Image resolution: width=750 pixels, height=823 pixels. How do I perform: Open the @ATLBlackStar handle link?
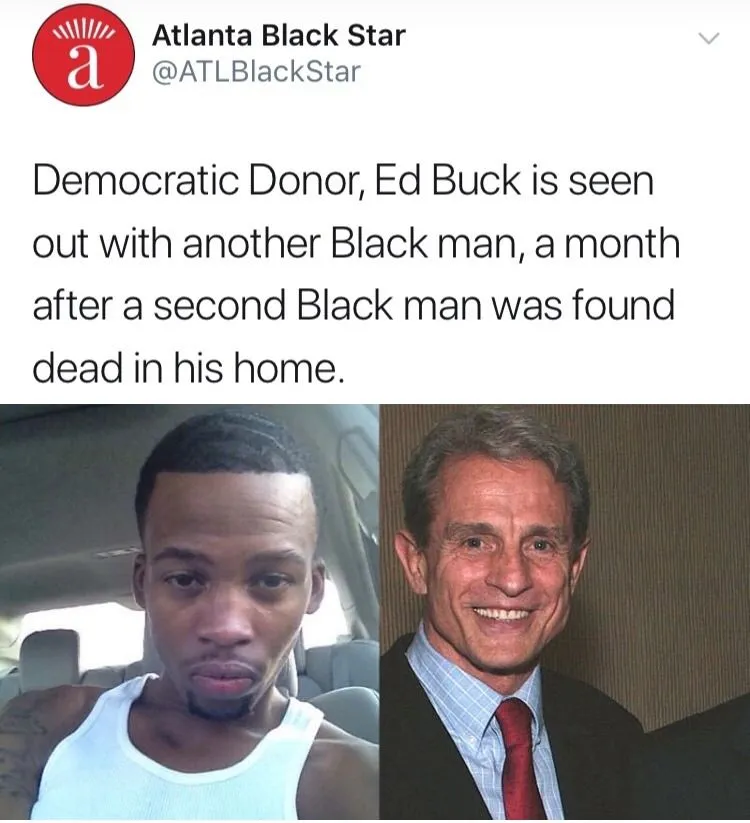click(256, 72)
